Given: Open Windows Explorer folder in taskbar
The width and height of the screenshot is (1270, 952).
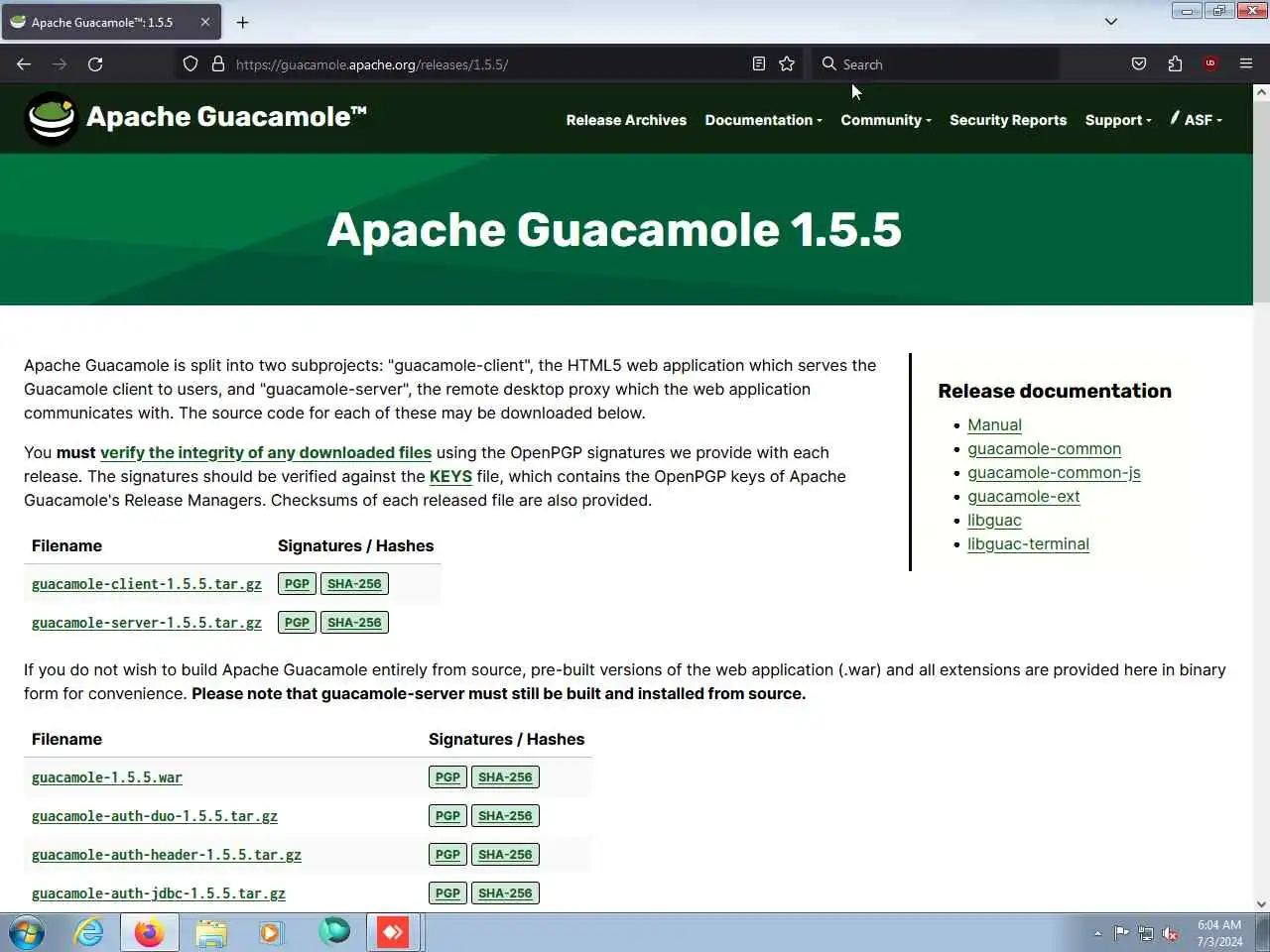Looking at the screenshot, I should click(x=210, y=933).
